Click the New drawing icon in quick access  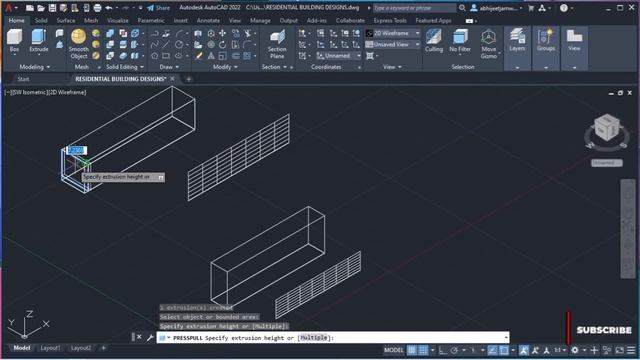[30, 8]
